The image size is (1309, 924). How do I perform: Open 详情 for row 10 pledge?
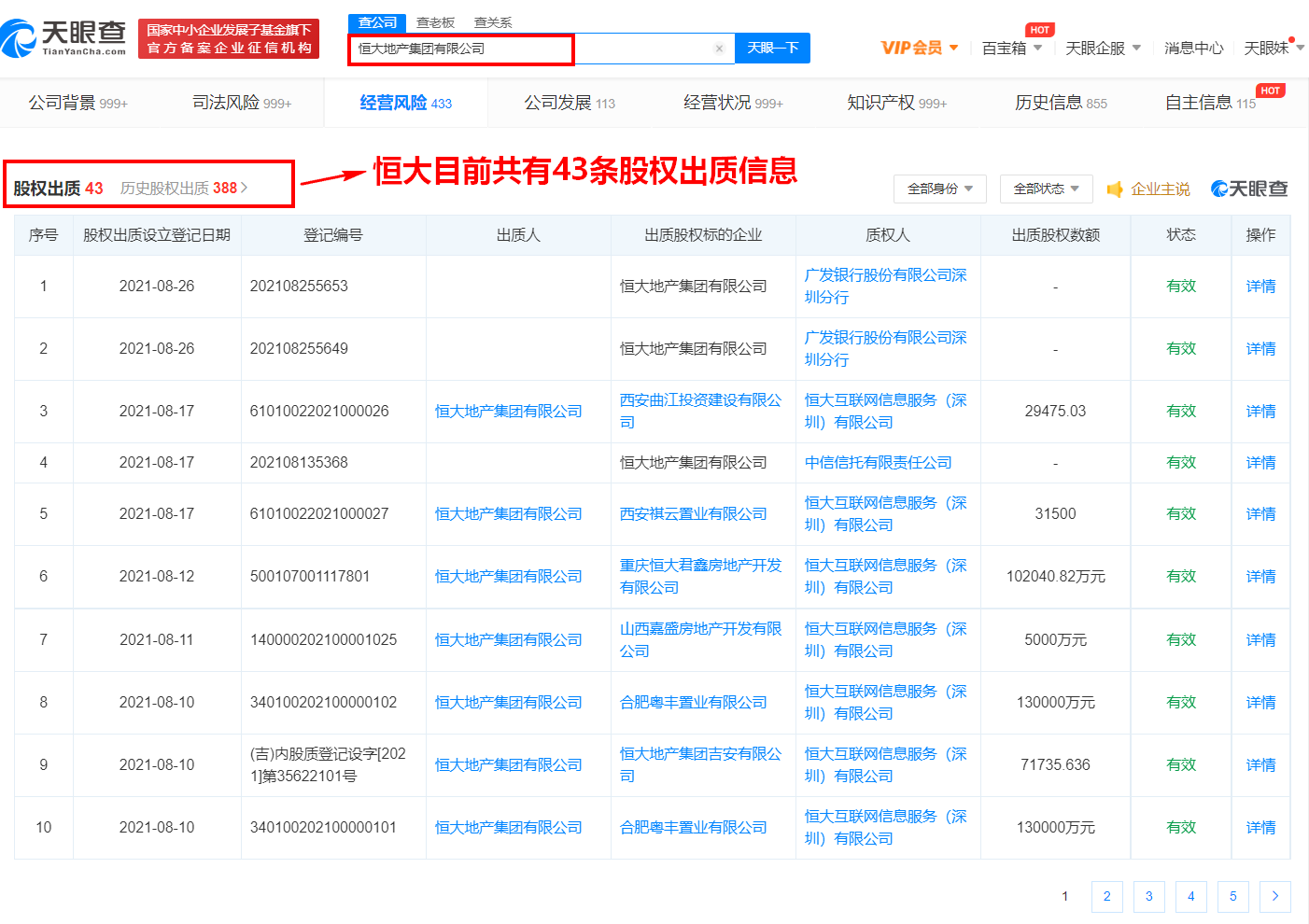[x=1260, y=828]
